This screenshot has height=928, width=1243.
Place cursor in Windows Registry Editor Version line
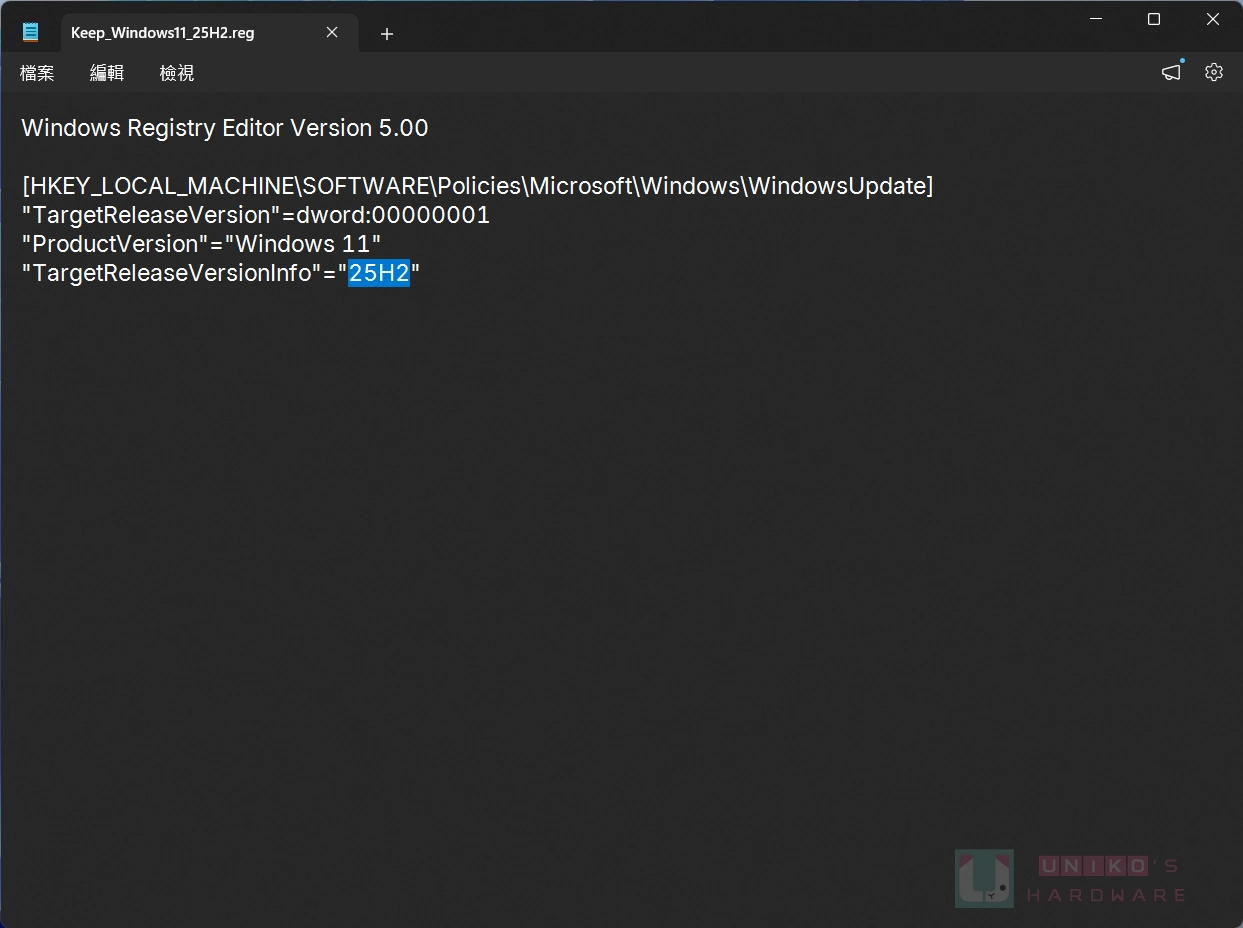[x=225, y=128]
